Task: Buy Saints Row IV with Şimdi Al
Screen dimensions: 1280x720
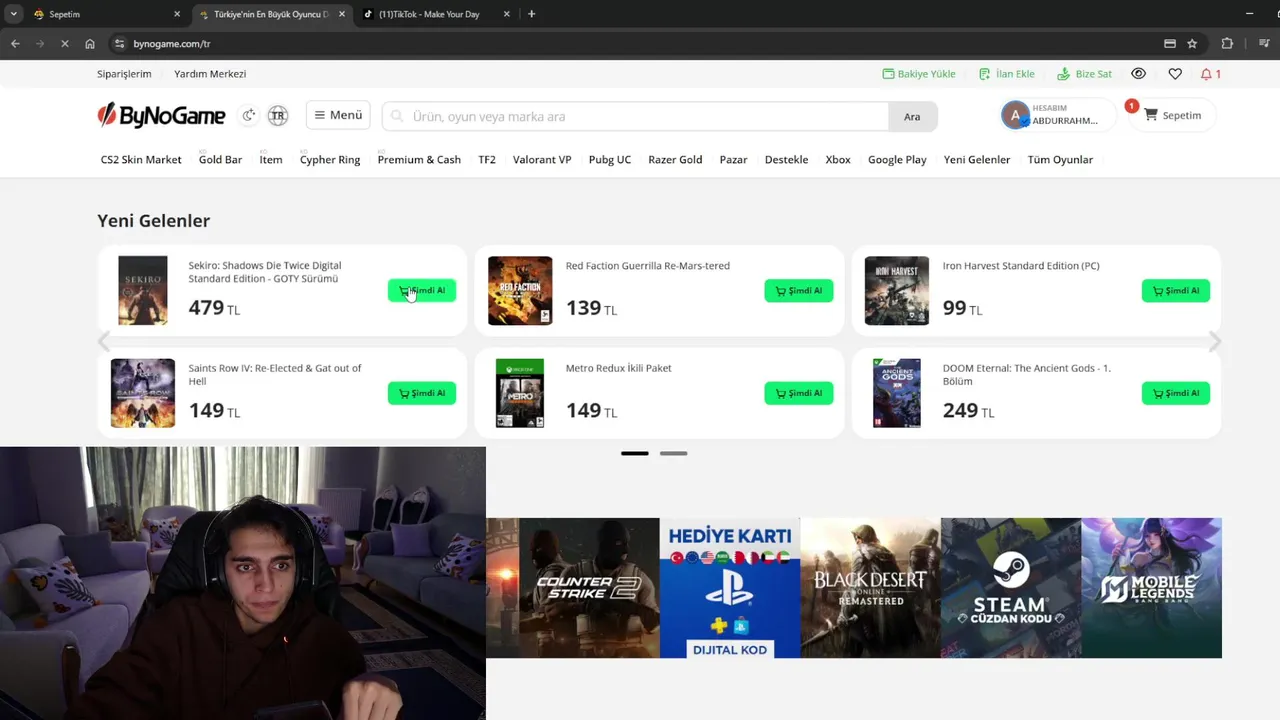Action: [x=422, y=393]
